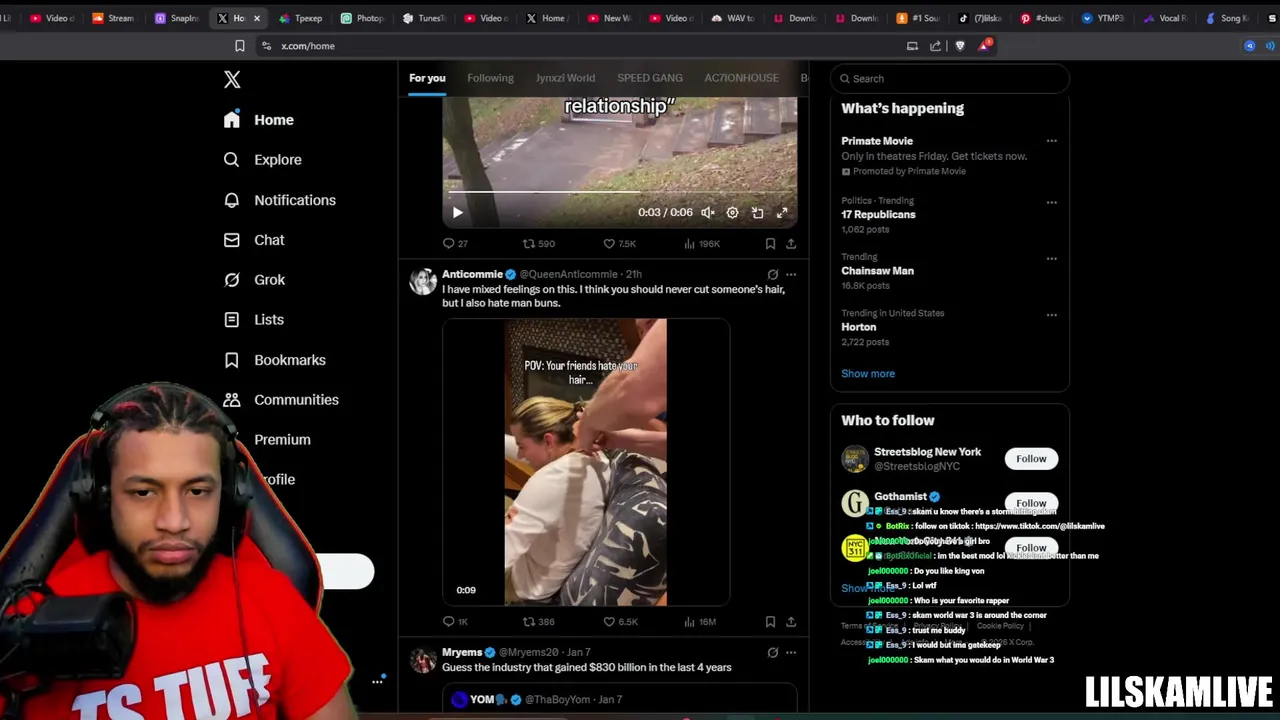Repost the post with 590 reposts
The height and width of the screenshot is (720, 1280).
538,244
